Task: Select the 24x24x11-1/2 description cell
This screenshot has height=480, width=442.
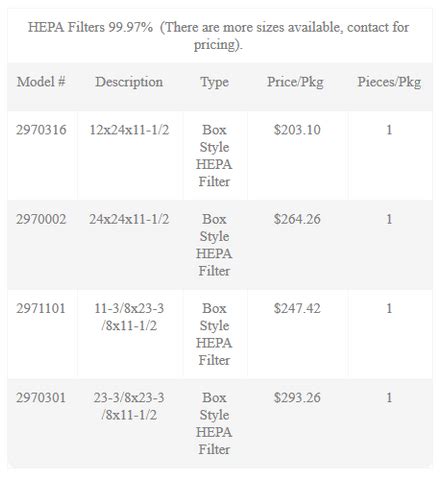Action: tap(129, 219)
